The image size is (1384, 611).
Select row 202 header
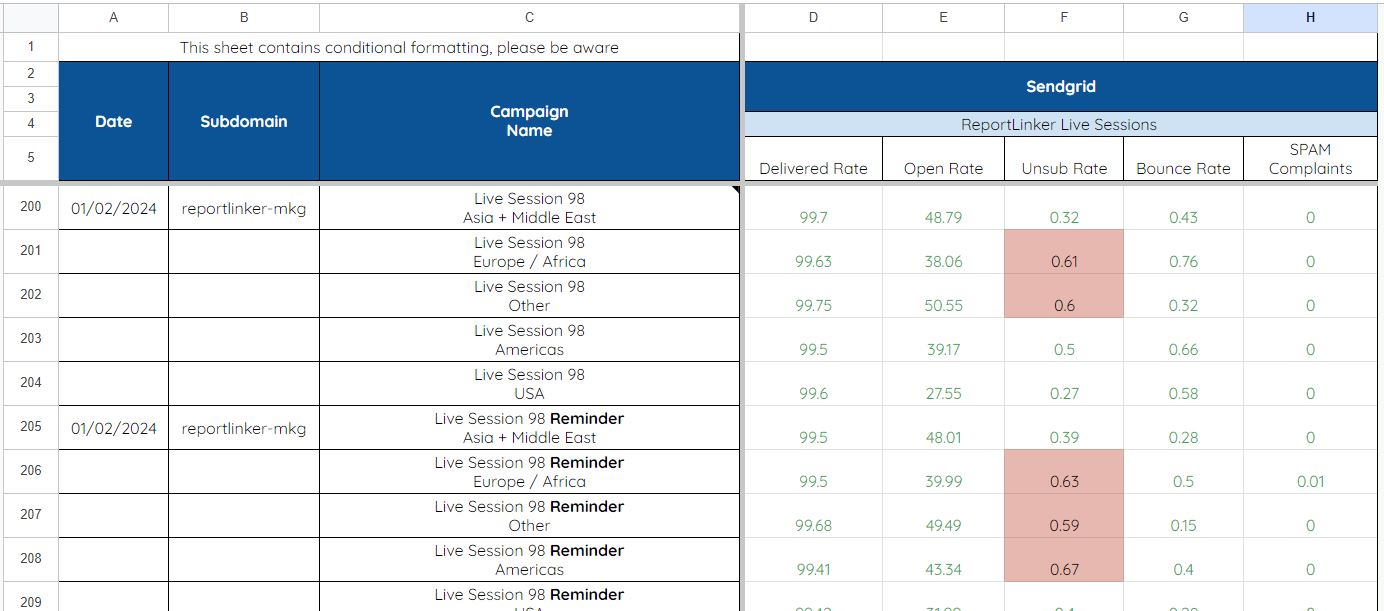pos(30,295)
